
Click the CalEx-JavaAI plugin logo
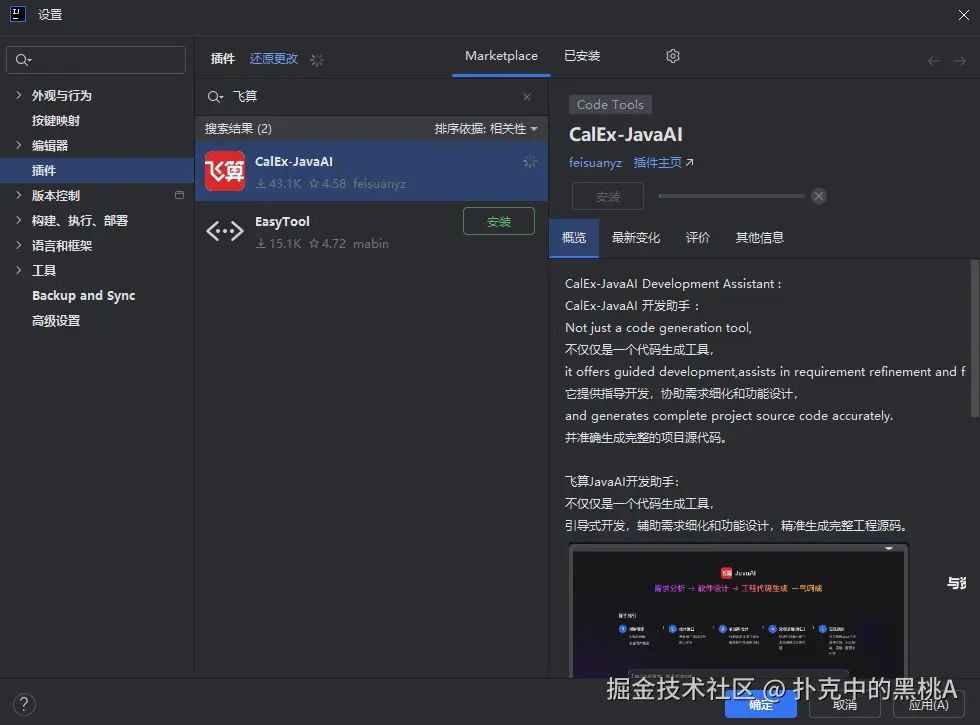225,171
